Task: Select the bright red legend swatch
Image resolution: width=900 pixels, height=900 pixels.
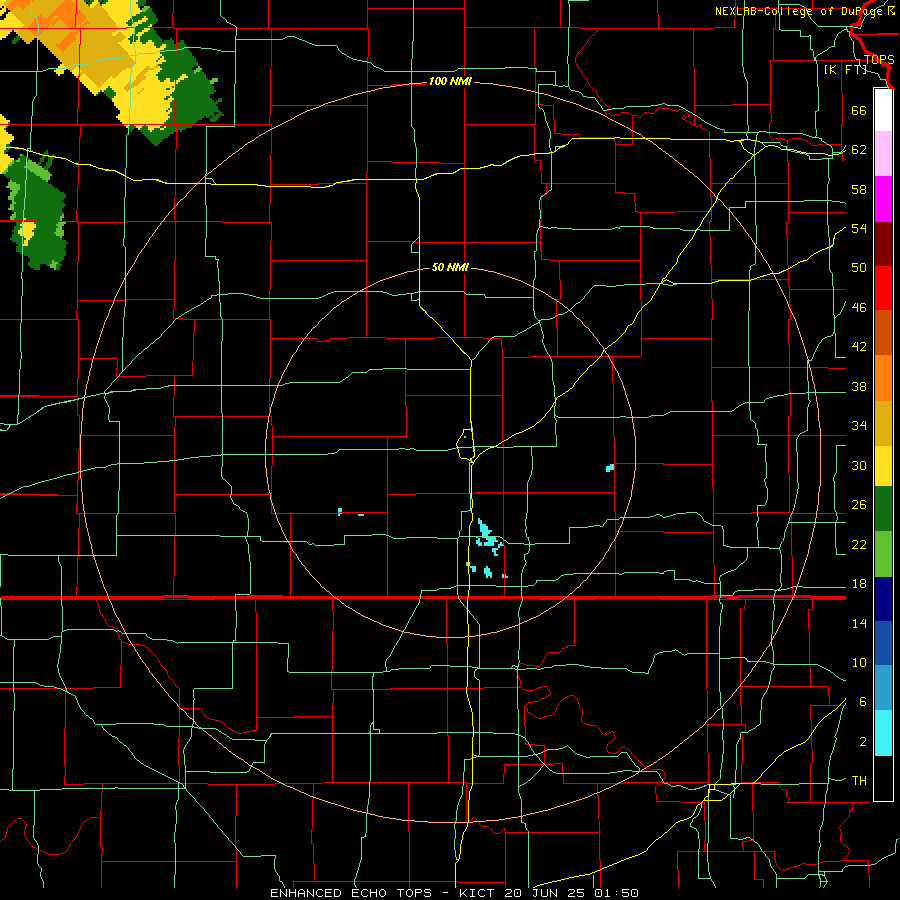Action: coord(883,288)
